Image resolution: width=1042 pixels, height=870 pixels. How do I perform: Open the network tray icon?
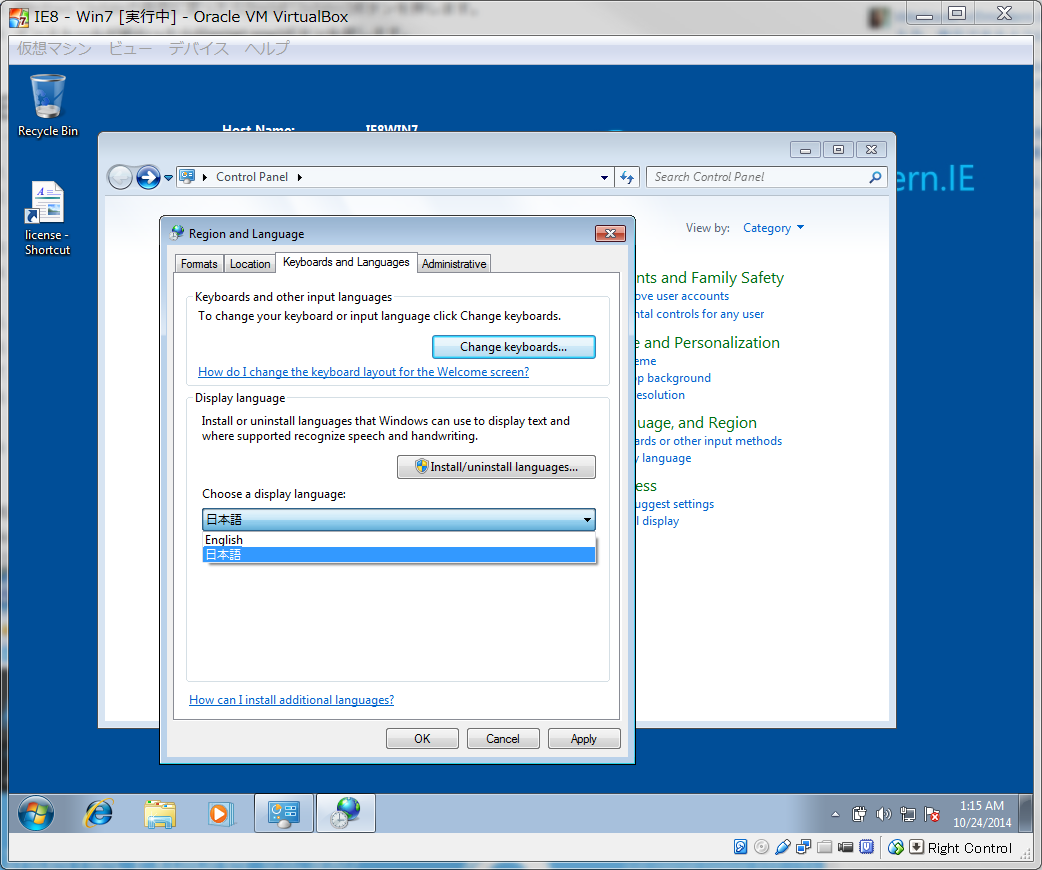(x=908, y=814)
